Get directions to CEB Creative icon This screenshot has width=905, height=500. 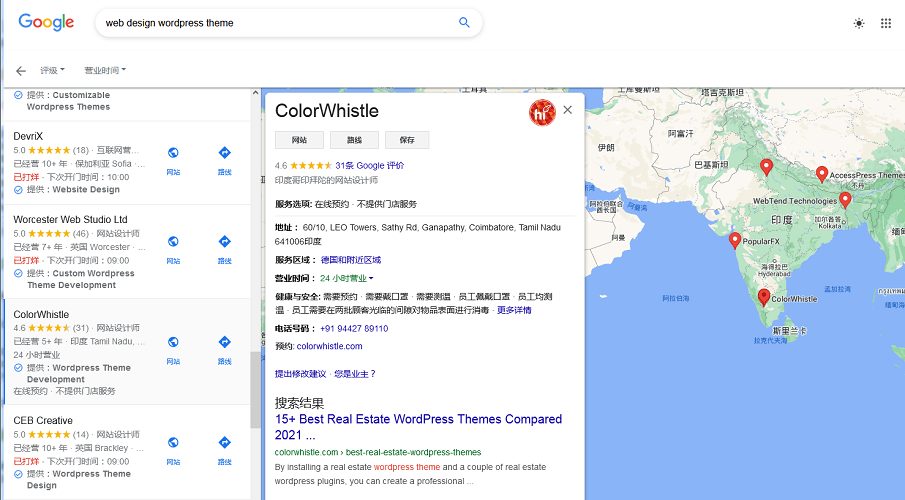225,442
